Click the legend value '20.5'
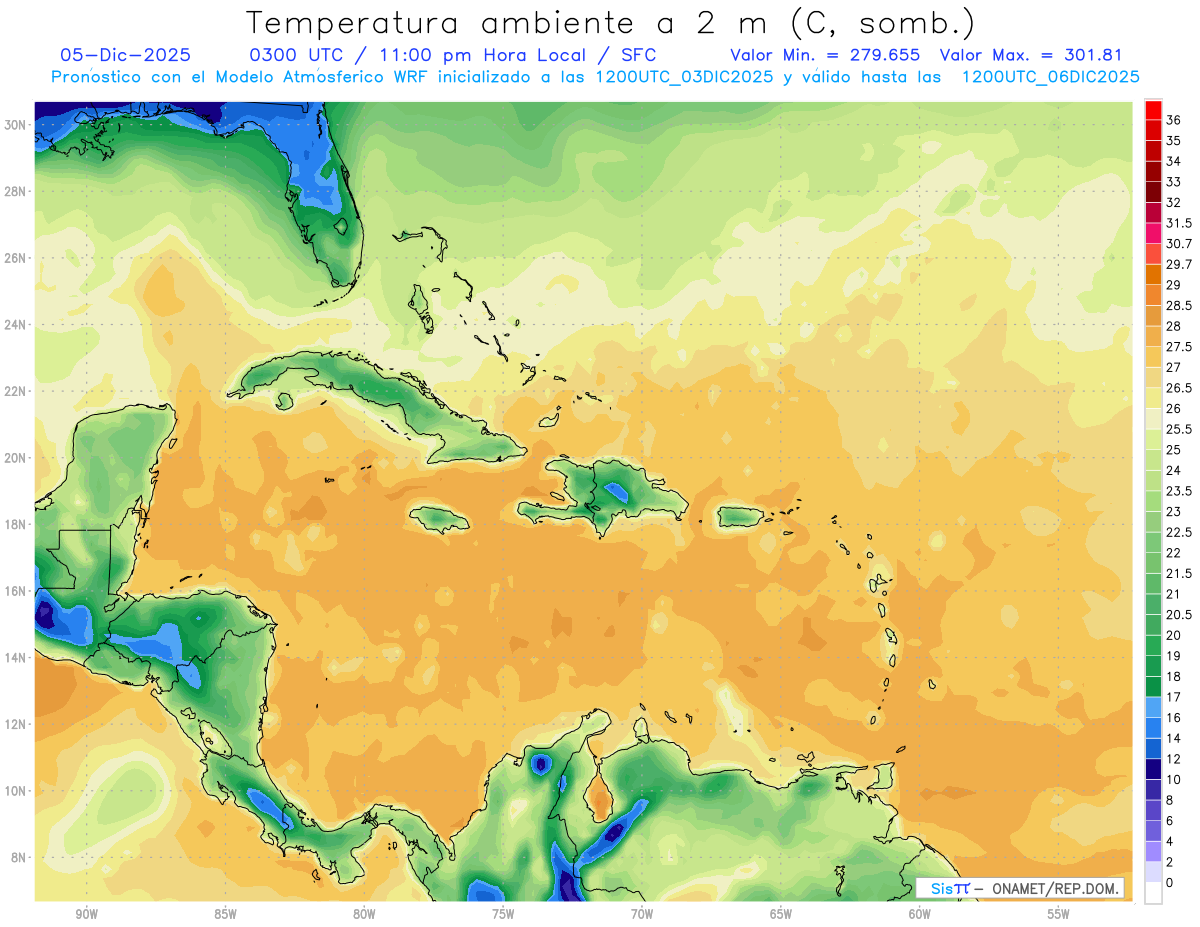The image size is (1200, 927). 1179,615
